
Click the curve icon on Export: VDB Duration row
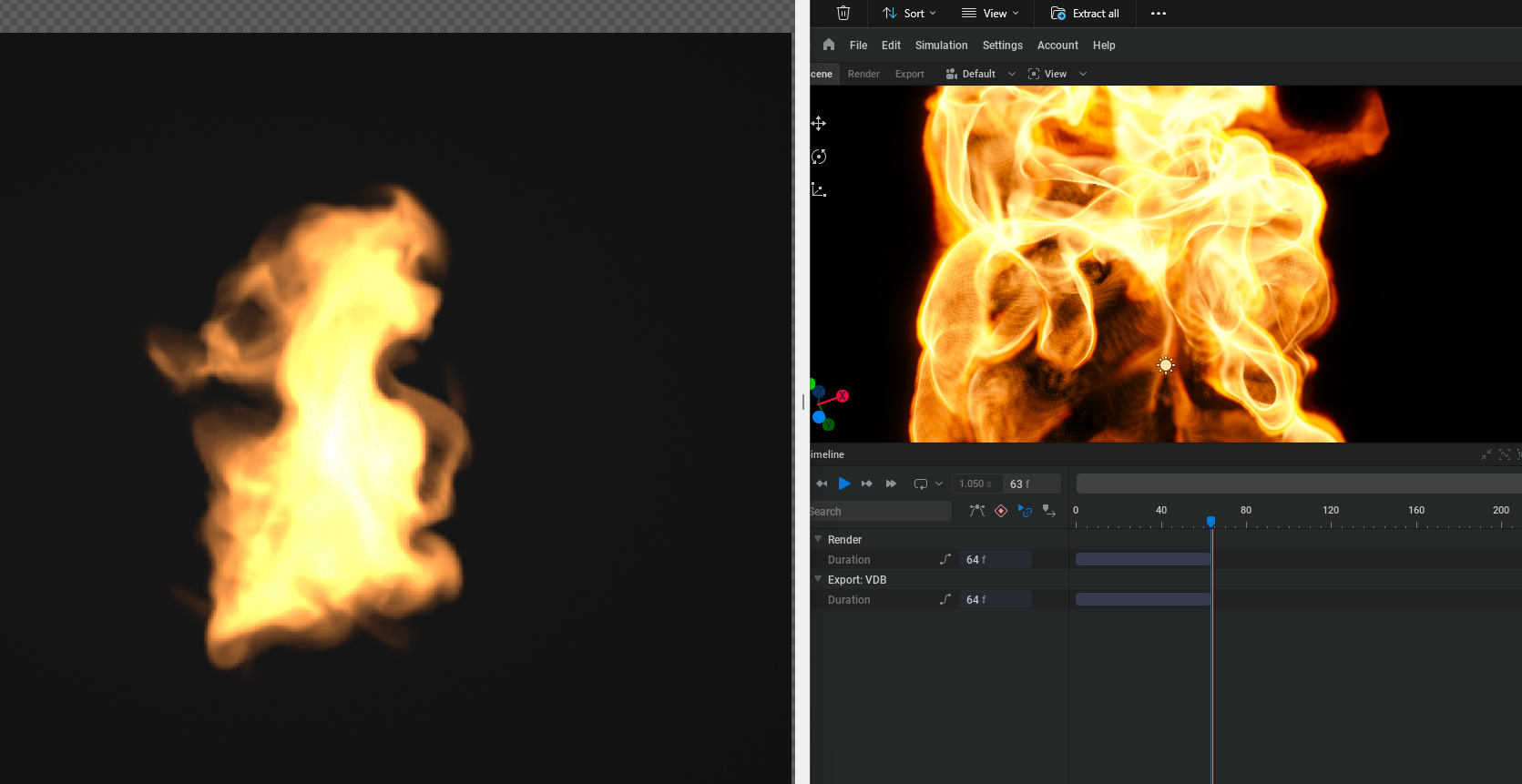[x=945, y=599]
